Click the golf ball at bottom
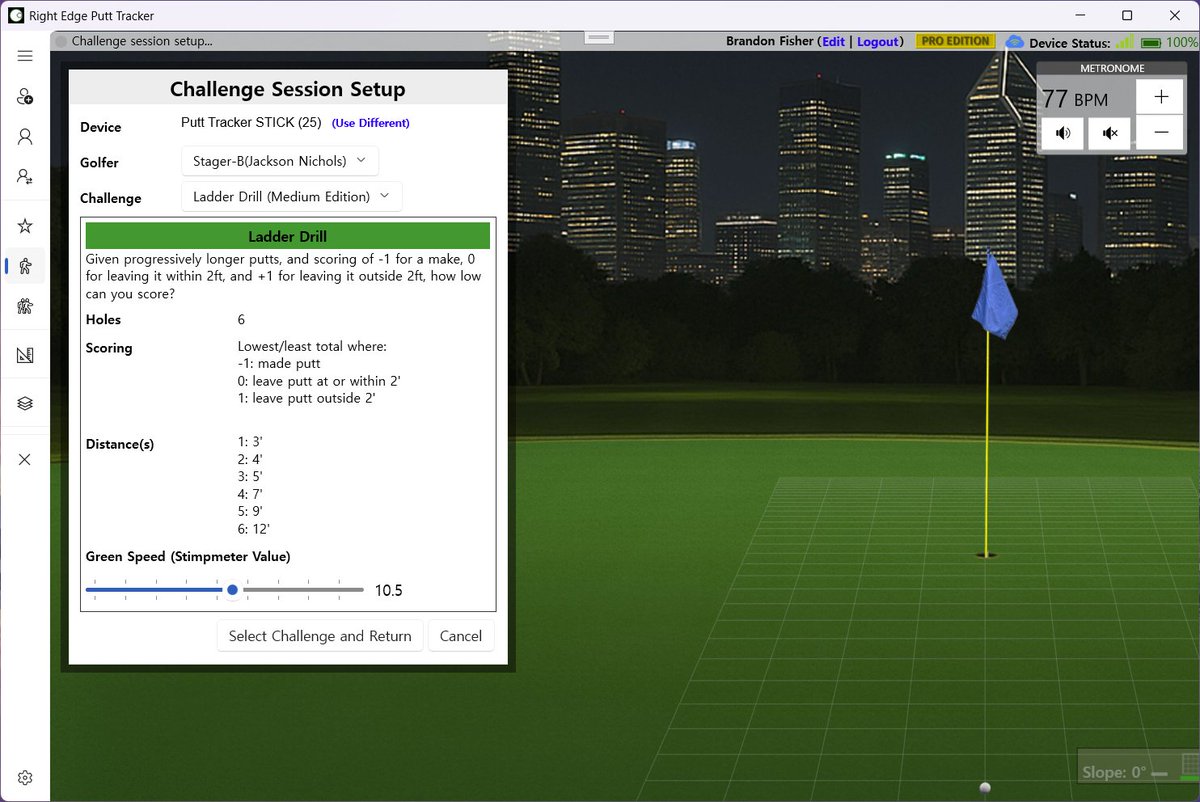1200x802 pixels. coord(985,787)
